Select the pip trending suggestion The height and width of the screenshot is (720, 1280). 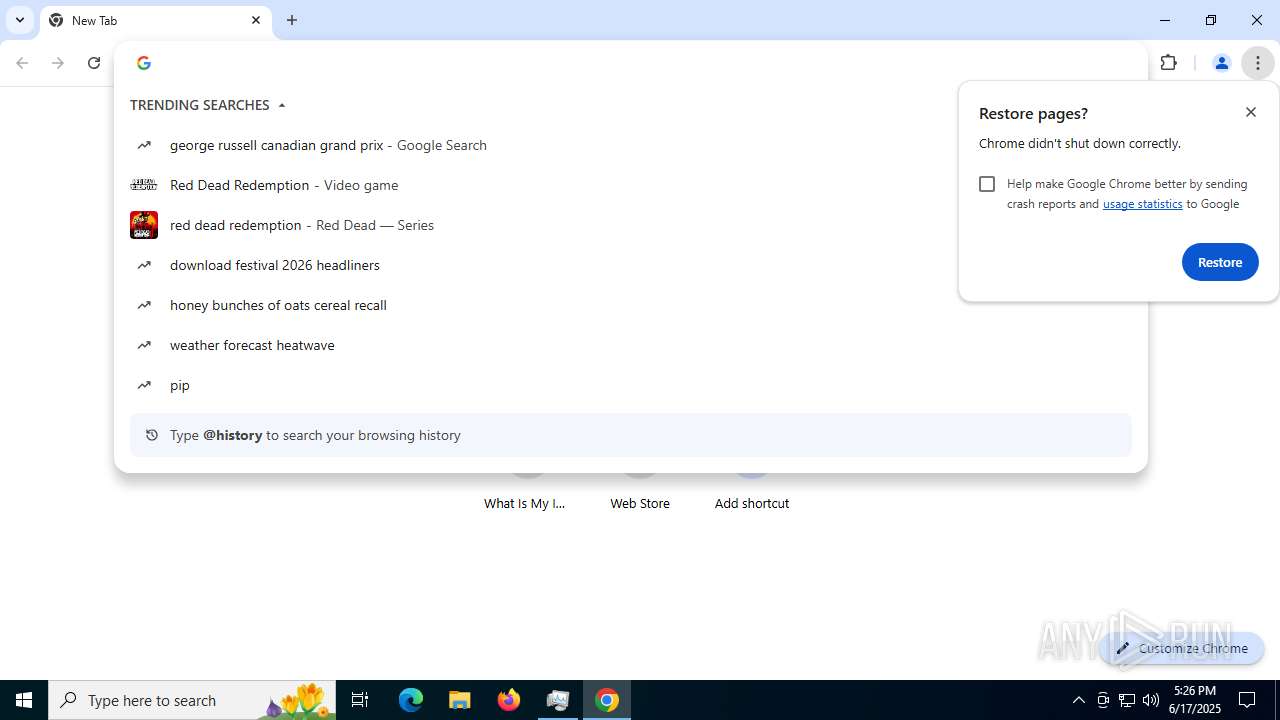pos(631,385)
